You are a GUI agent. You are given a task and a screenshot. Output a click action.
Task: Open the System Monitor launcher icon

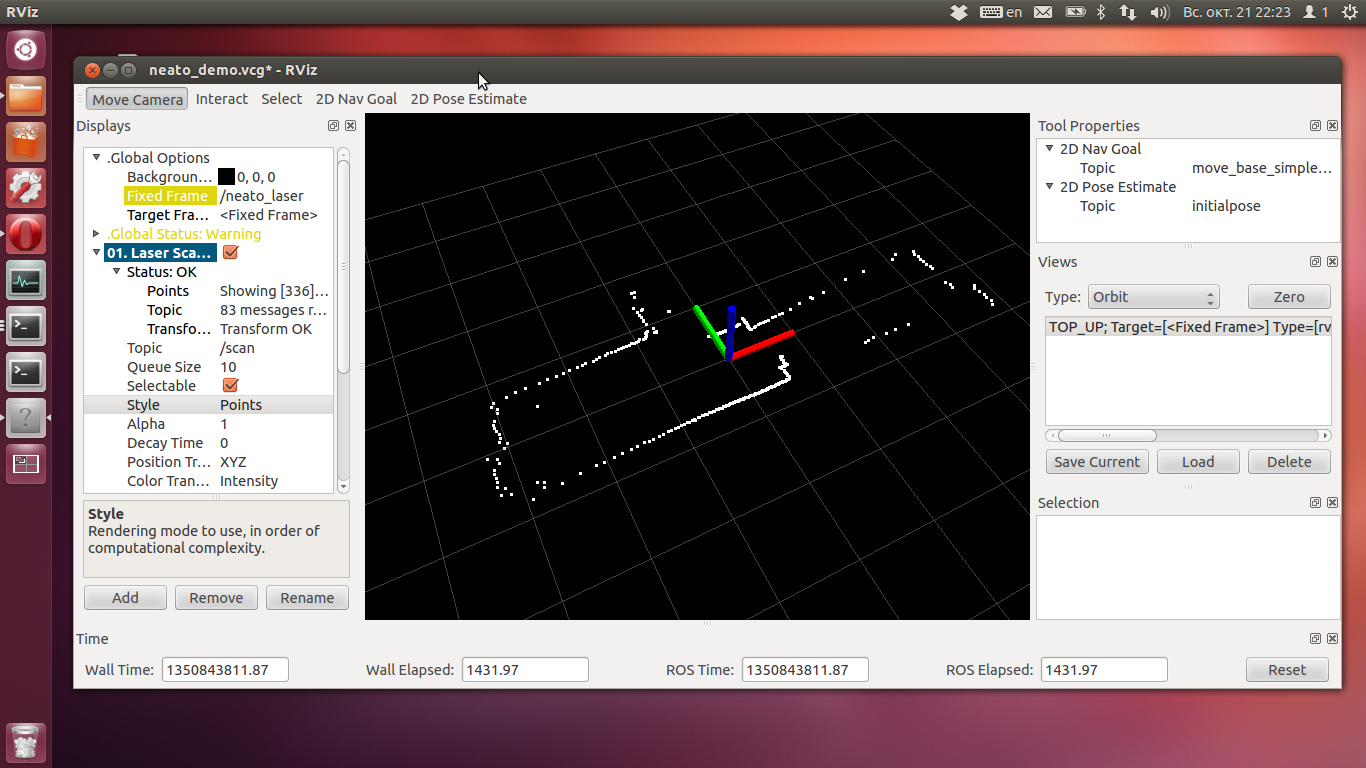click(x=26, y=281)
